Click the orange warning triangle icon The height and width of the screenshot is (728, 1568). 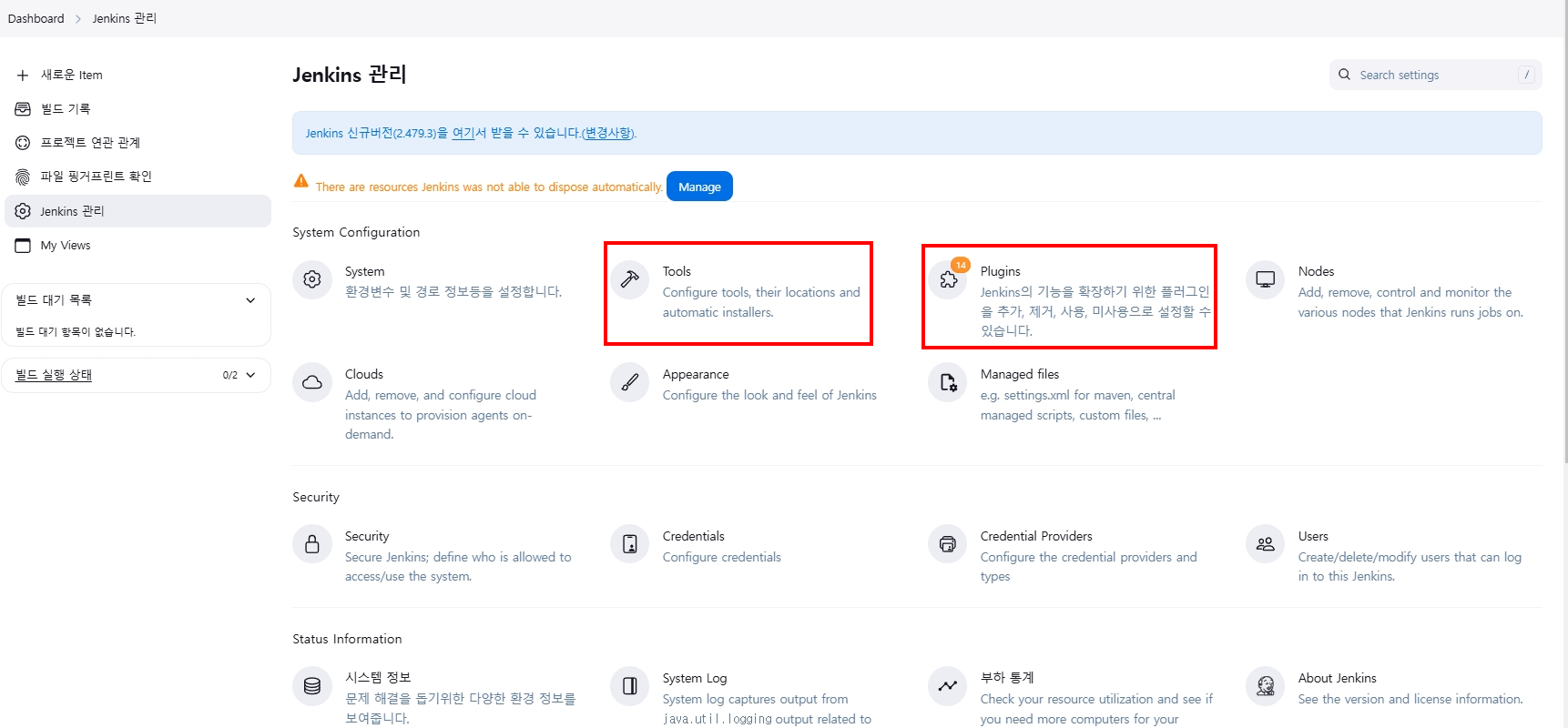(x=301, y=181)
